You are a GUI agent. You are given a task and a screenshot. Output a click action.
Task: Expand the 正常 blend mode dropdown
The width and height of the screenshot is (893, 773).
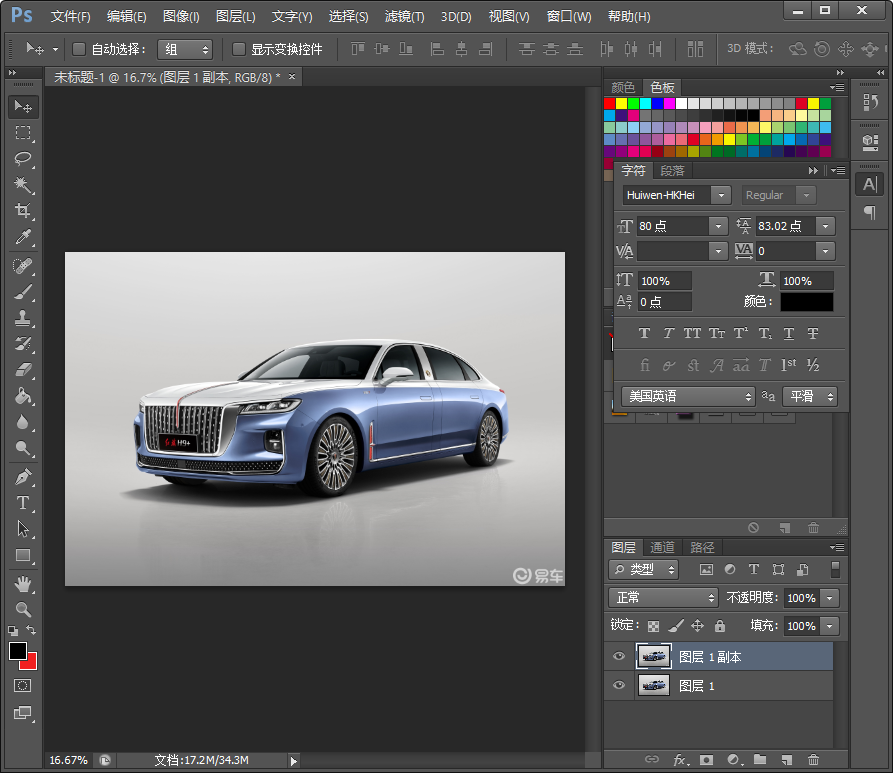pyautogui.click(x=664, y=597)
